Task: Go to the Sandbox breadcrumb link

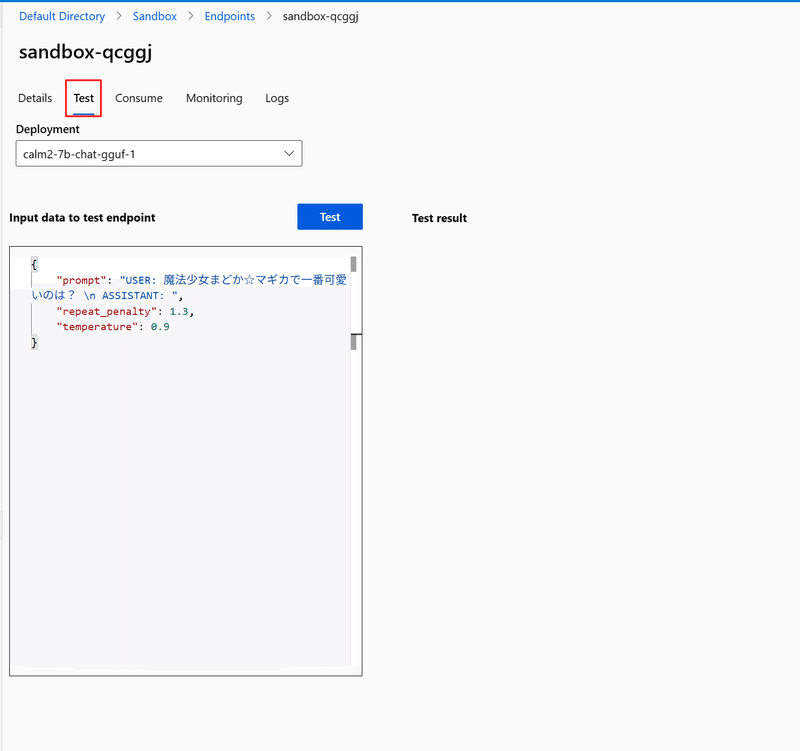Action: click(155, 16)
